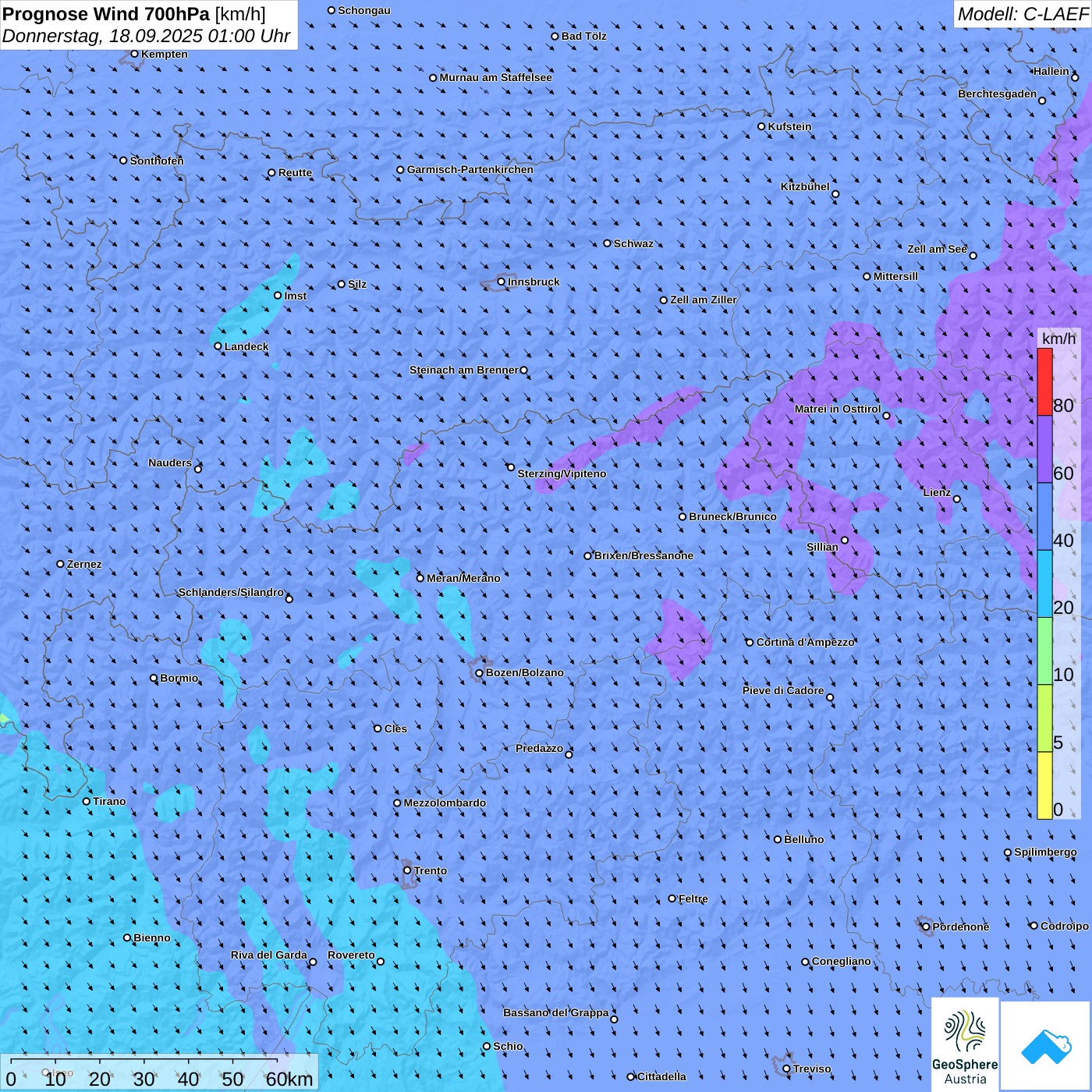Click the date 'Donnerstag, 18.09.2025 01:00 Uhr'
Image resolution: width=1092 pixels, height=1092 pixels.
(x=146, y=36)
